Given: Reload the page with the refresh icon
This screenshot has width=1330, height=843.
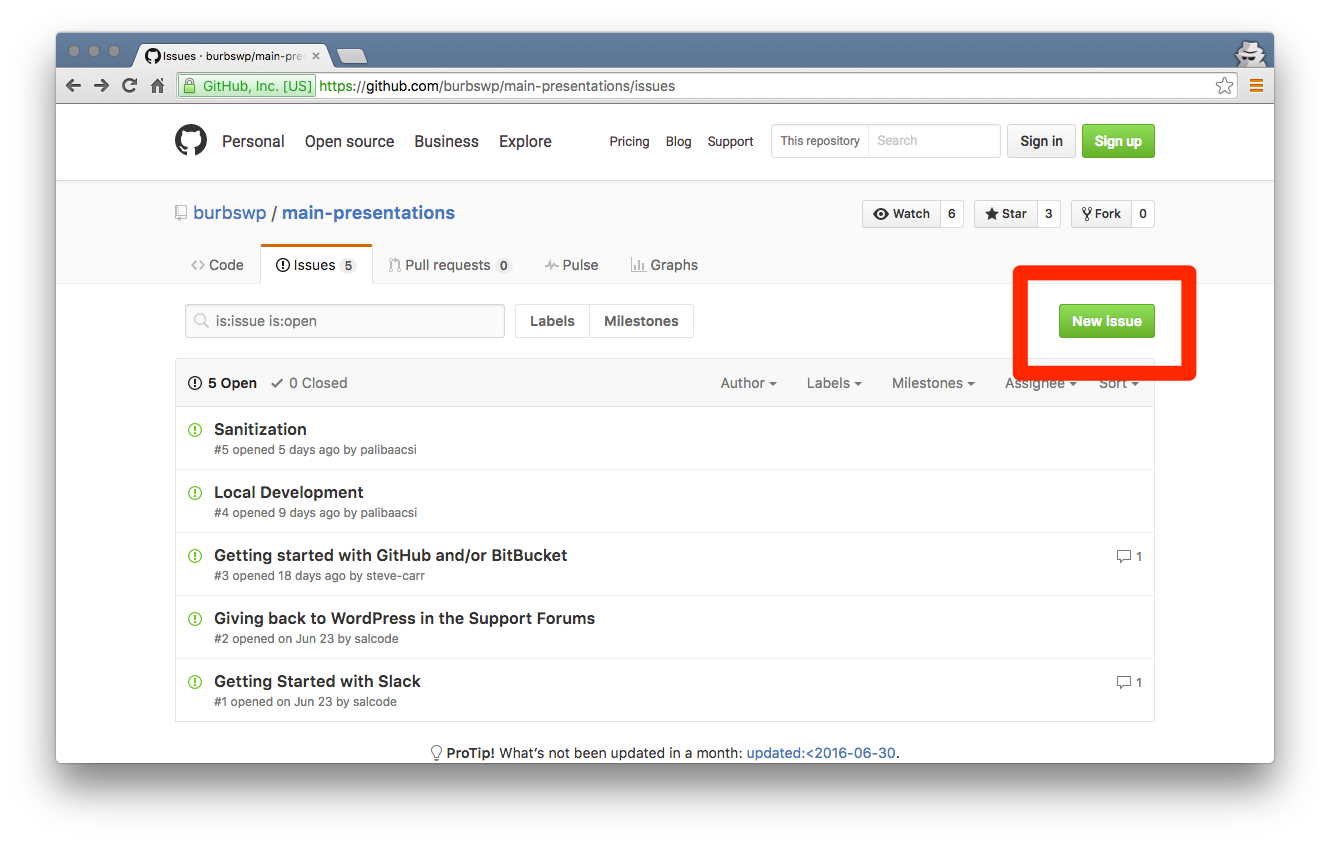Looking at the screenshot, I should click(x=129, y=86).
